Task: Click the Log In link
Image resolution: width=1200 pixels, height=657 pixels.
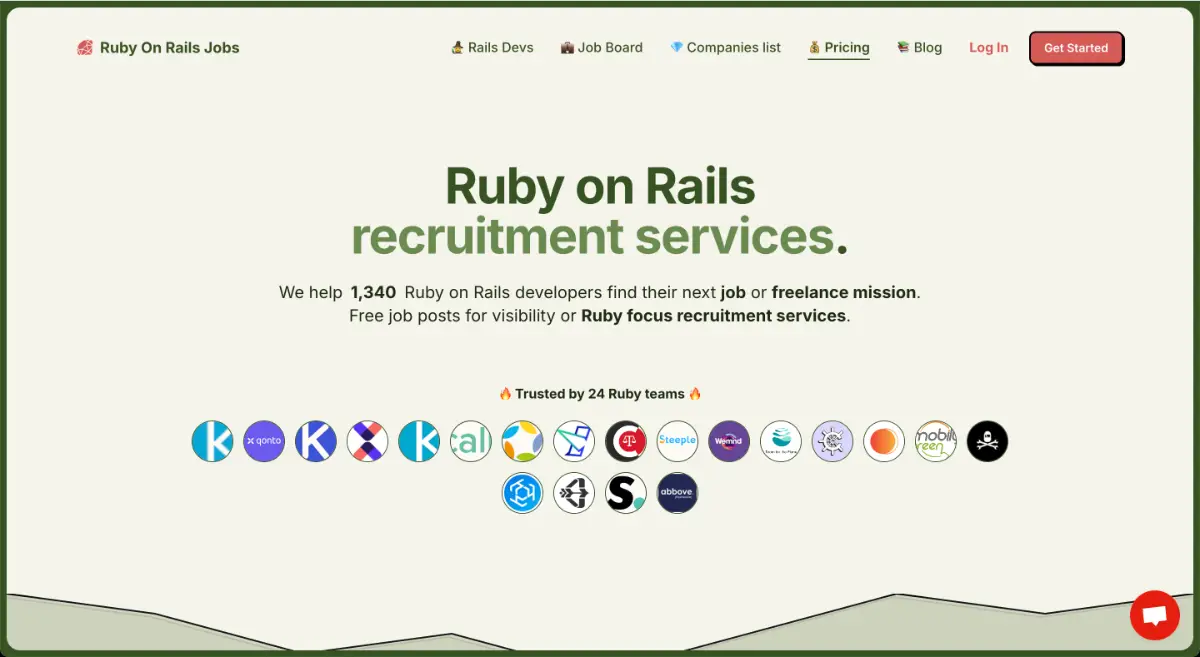Action: click(988, 47)
